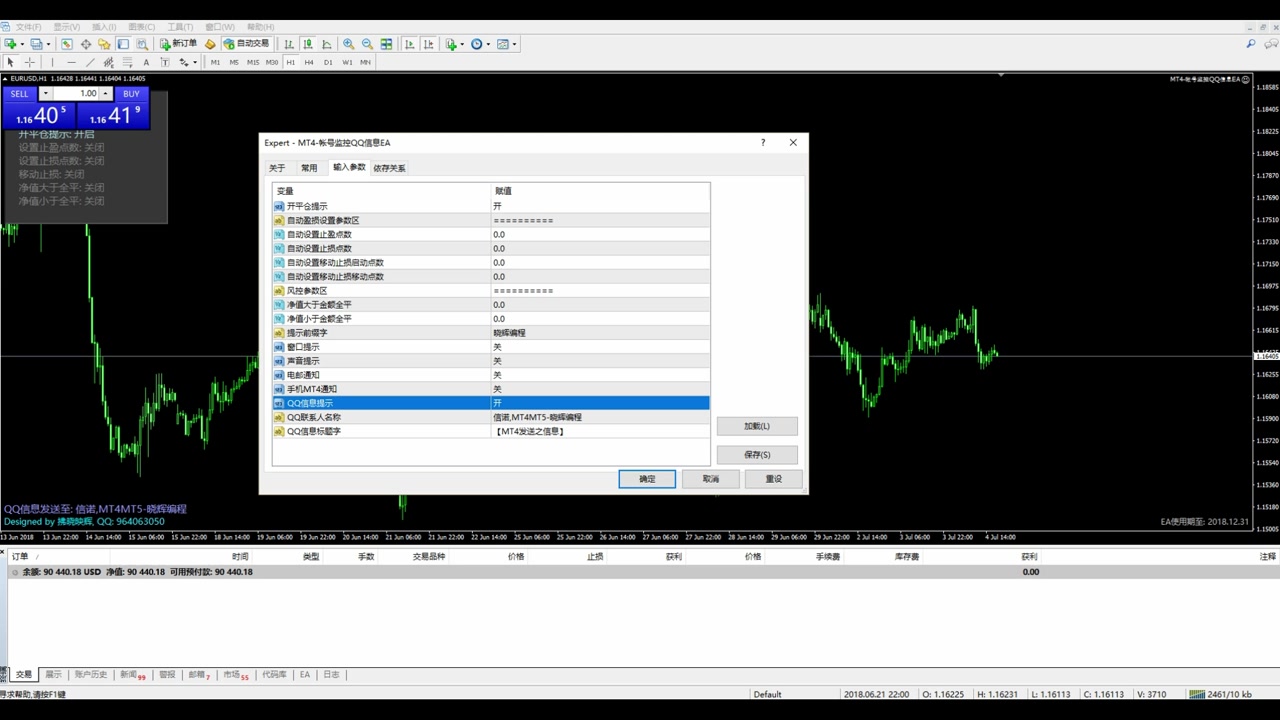The width and height of the screenshot is (1280, 720).
Task: Click the SELL button on chart panel
Action: pos(20,93)
